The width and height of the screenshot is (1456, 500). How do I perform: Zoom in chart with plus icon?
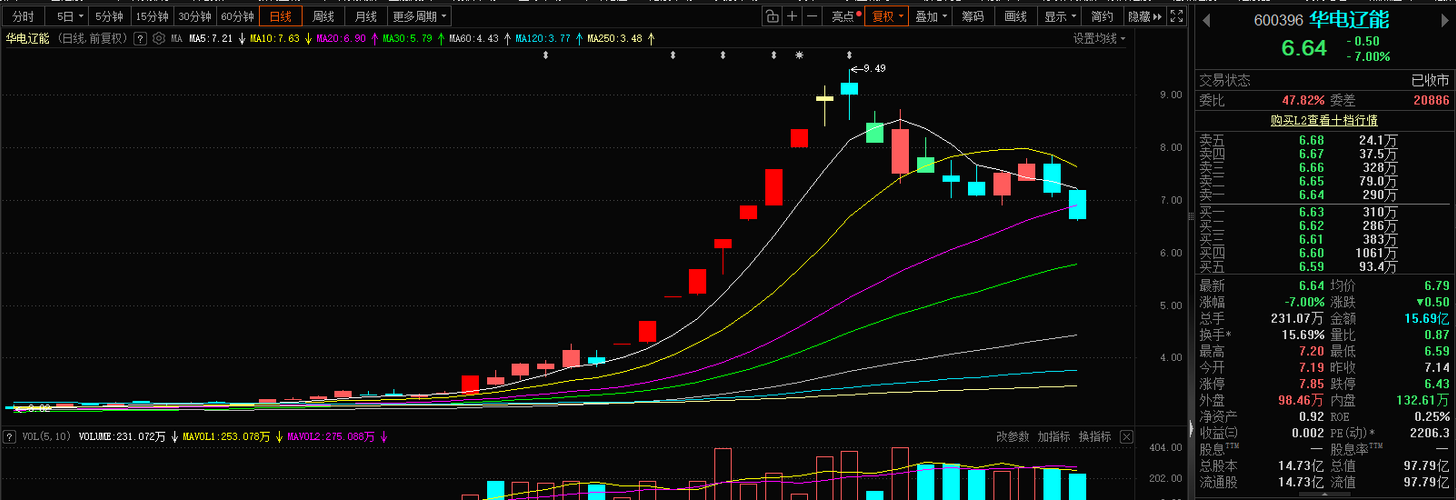(792, 16)
